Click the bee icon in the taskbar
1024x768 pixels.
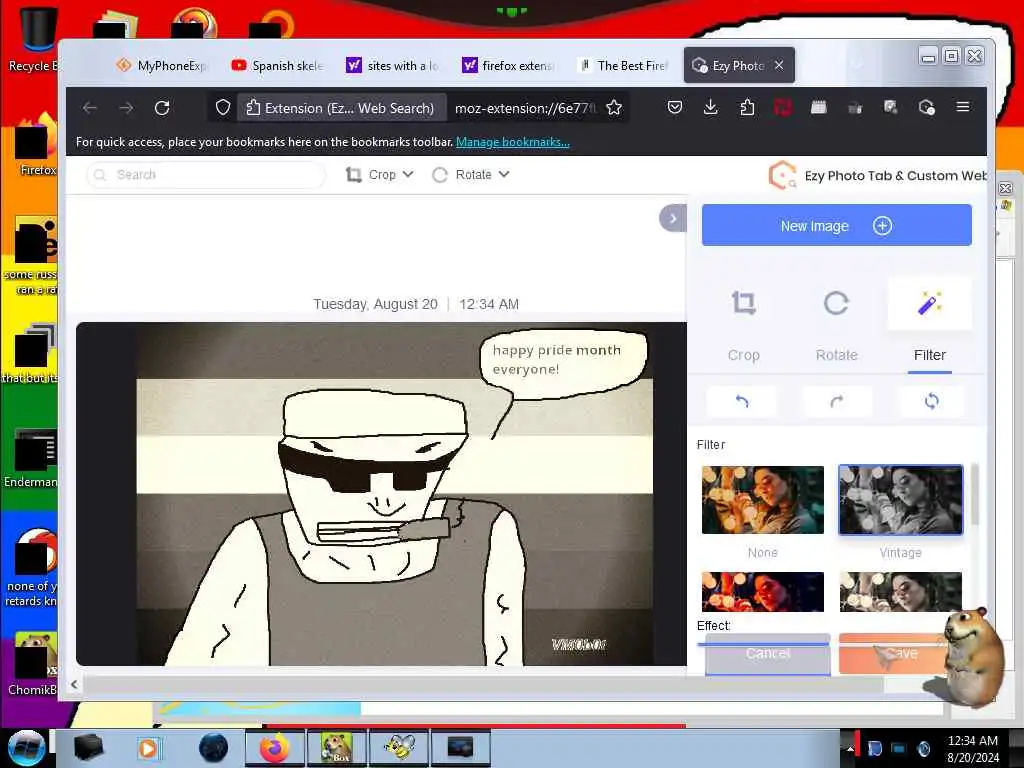tap(400, 748)
